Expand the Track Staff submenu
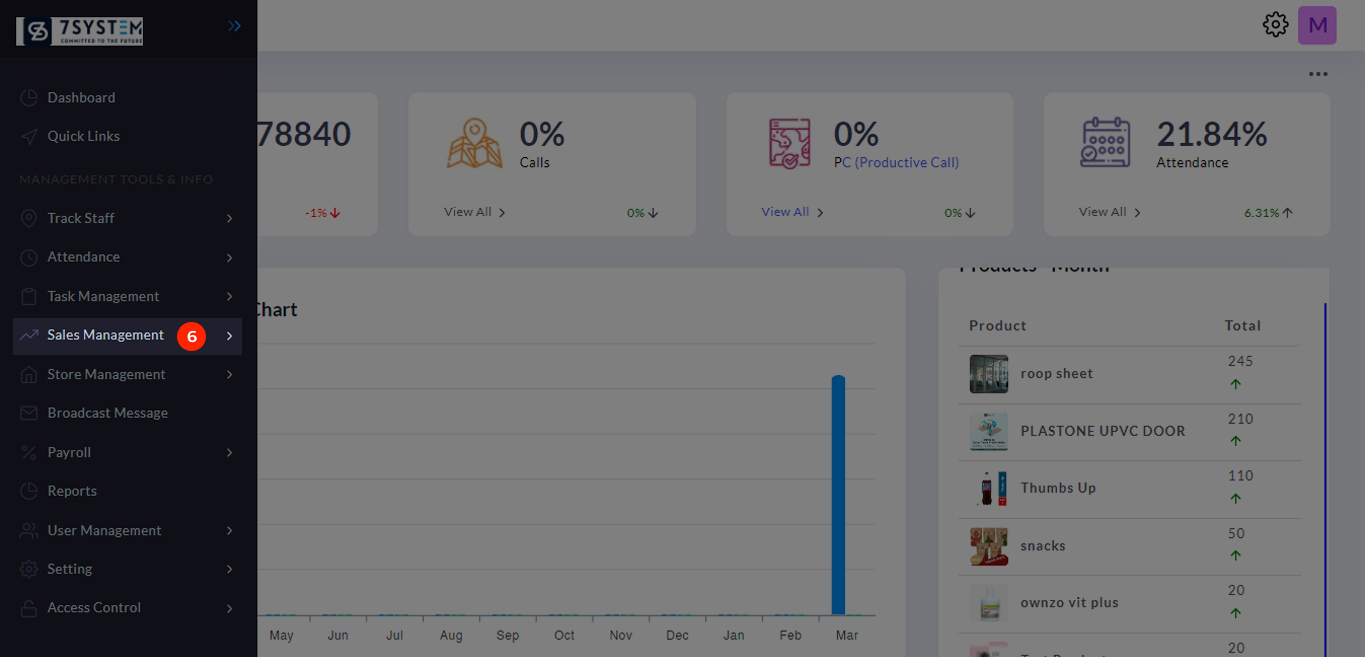Image resolution: width=1365 pixels, height=657 pixels. 229,218
